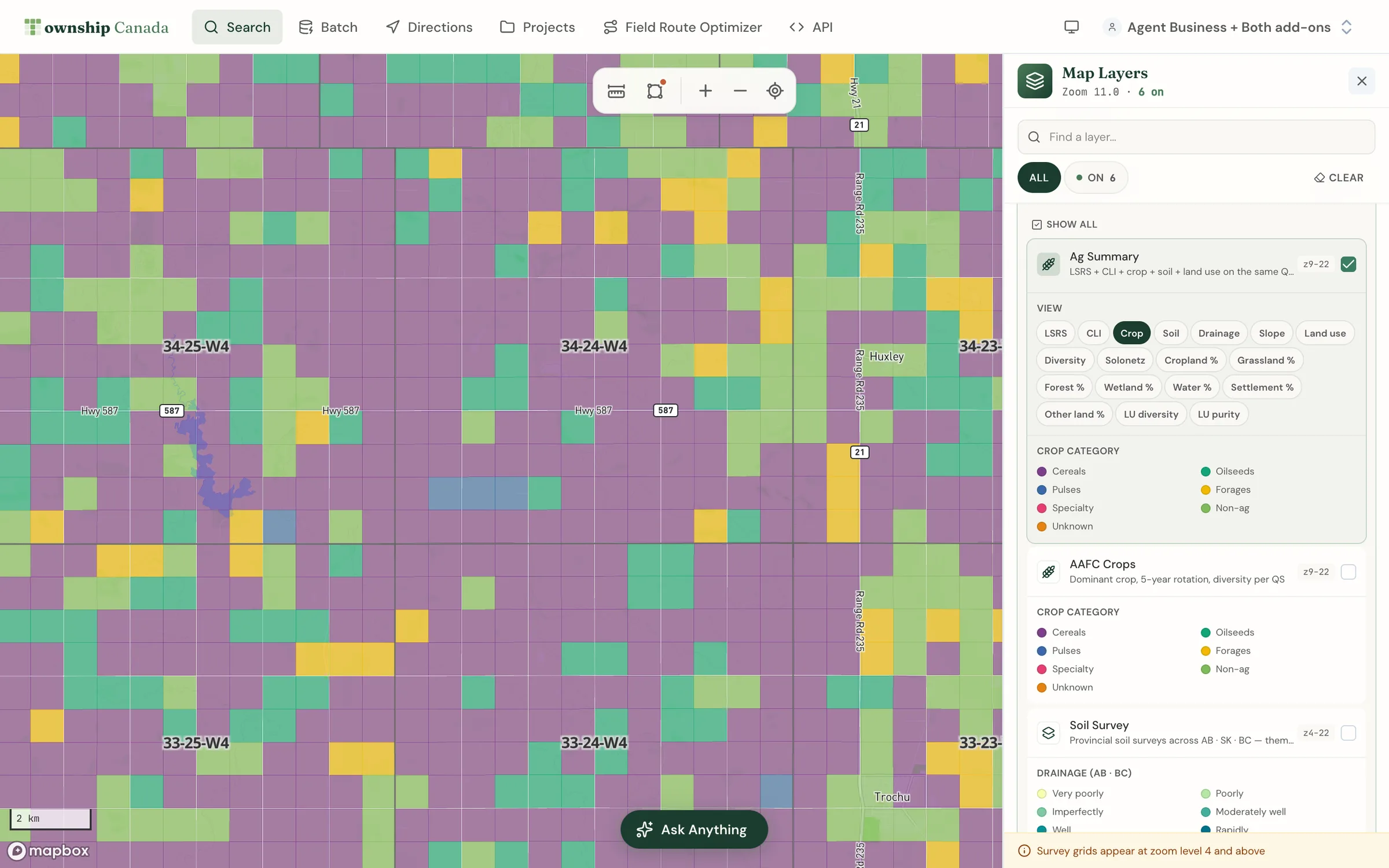
Task: Click the Ag Summary layer icon
Action: 1048,264
